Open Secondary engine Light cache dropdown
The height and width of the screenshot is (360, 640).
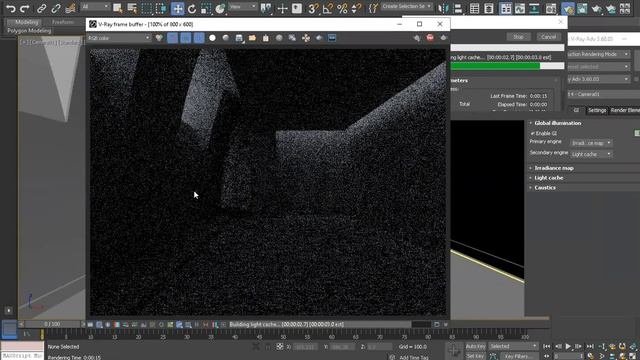click(591, 154)
